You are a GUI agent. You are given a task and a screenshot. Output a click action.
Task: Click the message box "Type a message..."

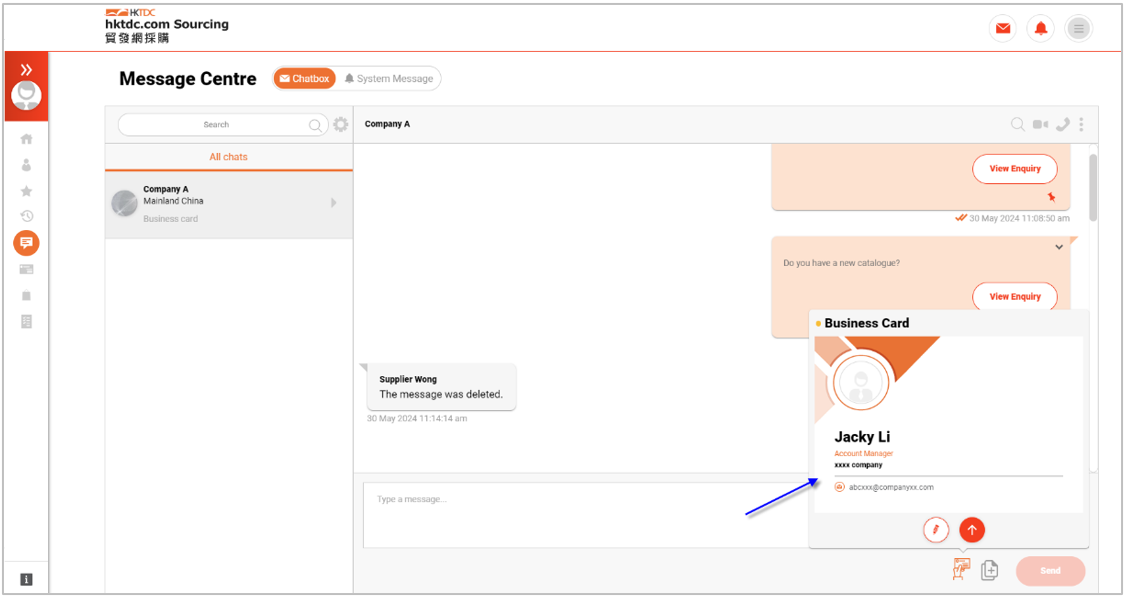click(585, 514)
